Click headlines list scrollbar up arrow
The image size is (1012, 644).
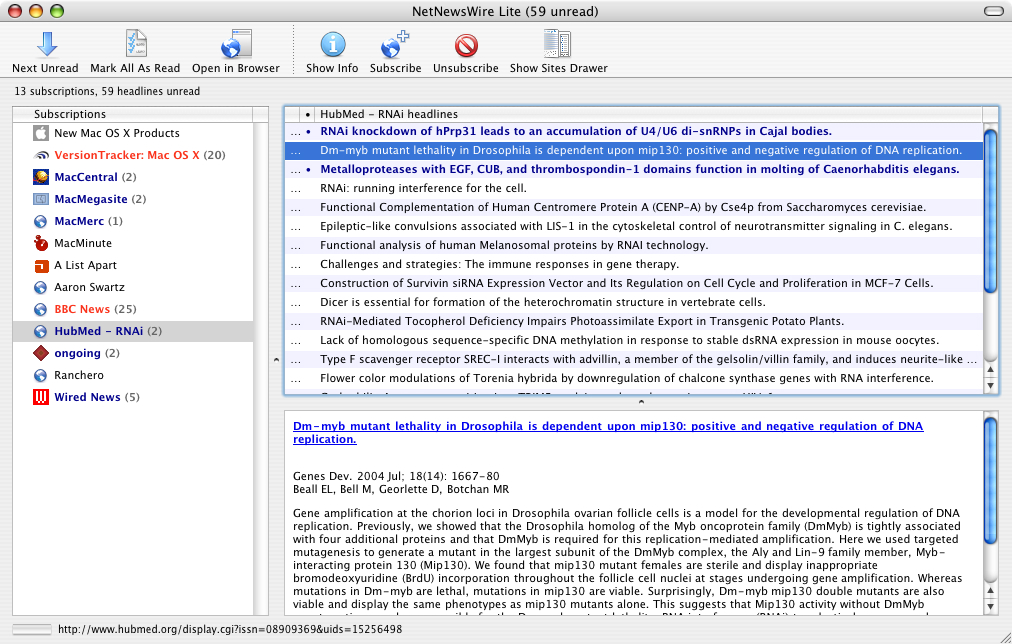point(991,370)
